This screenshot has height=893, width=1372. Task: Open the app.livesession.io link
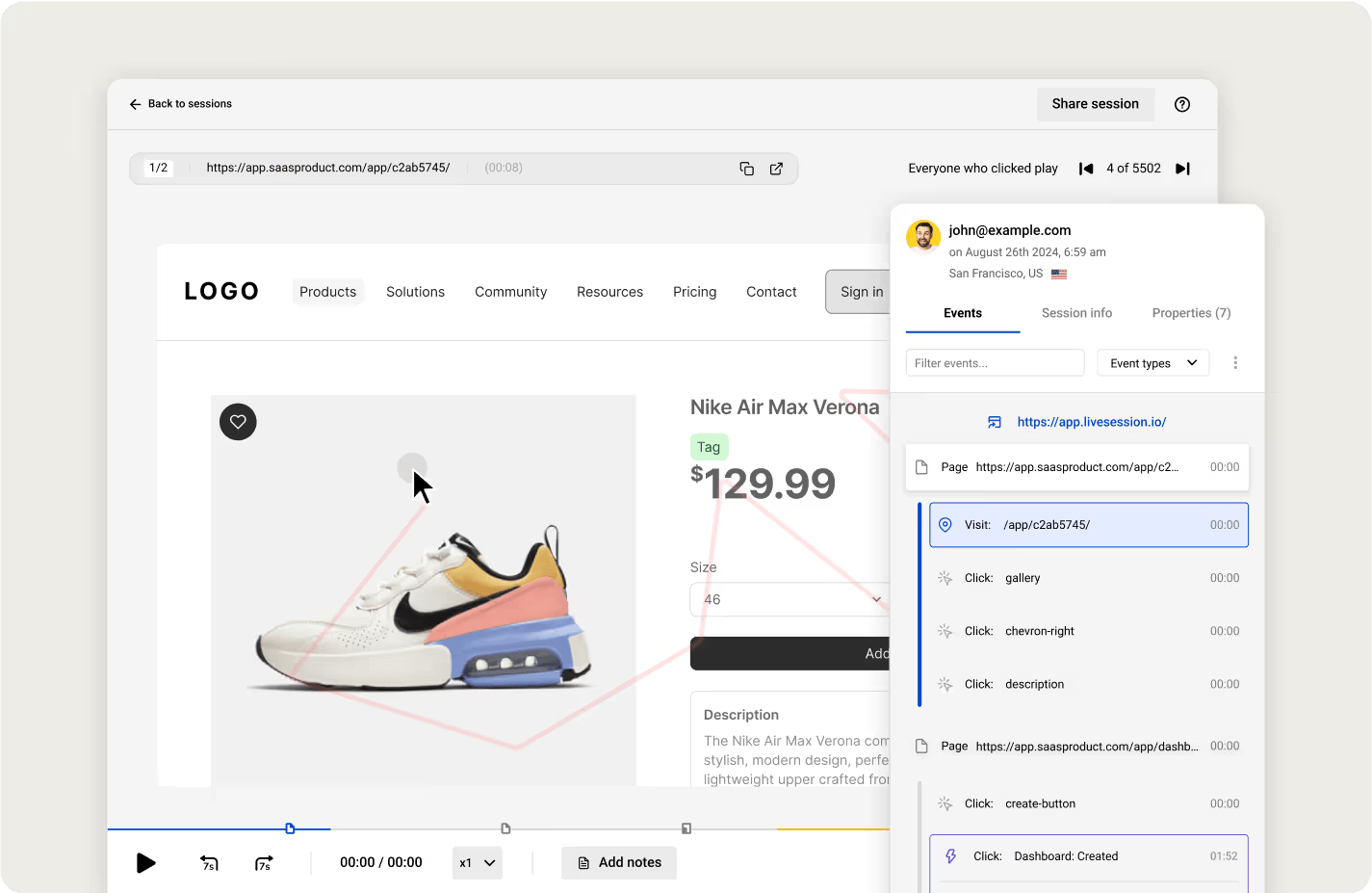1092,422
